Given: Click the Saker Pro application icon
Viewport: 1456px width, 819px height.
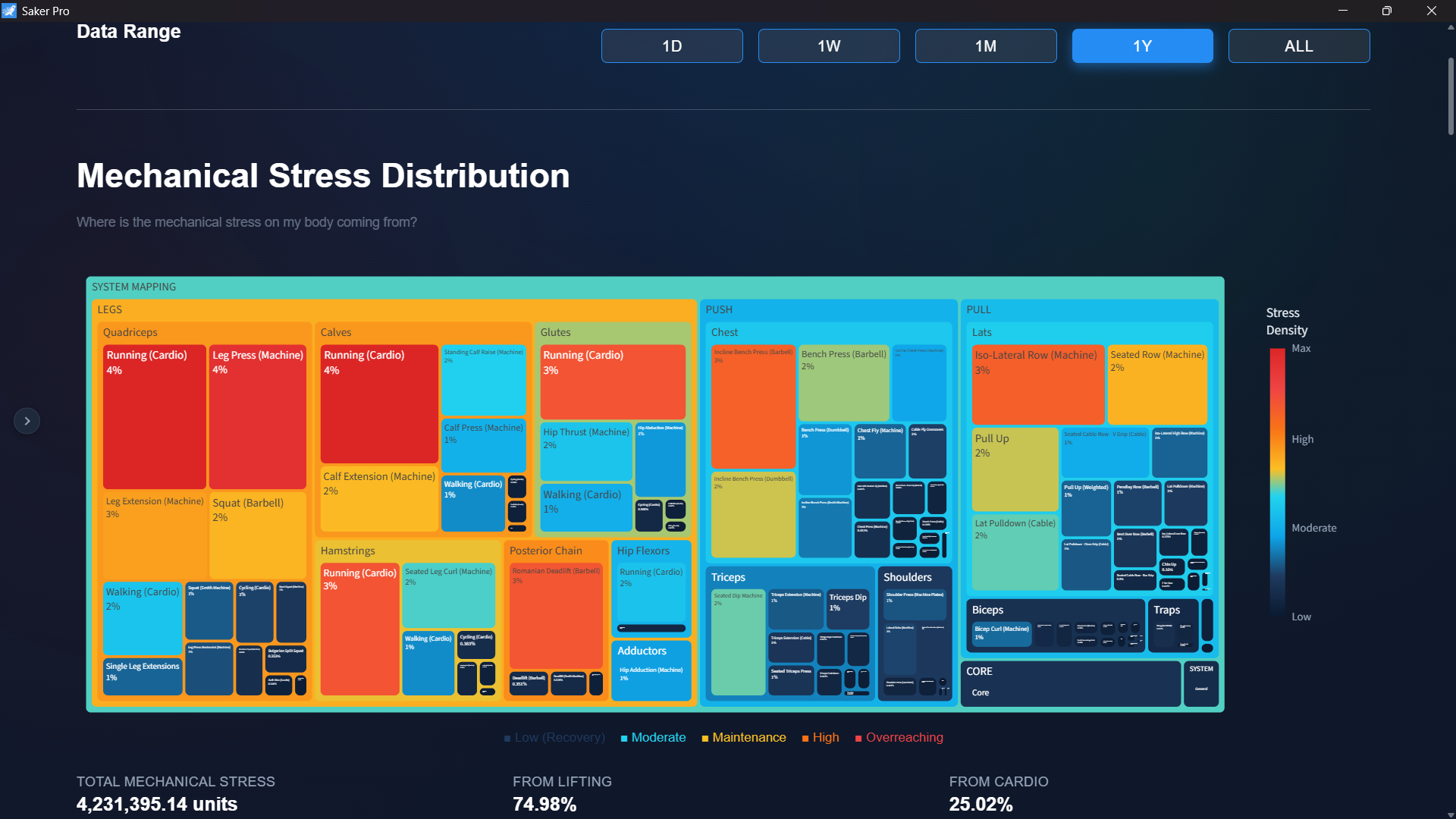Looking at the screenshot, I should tap(10, 11).
